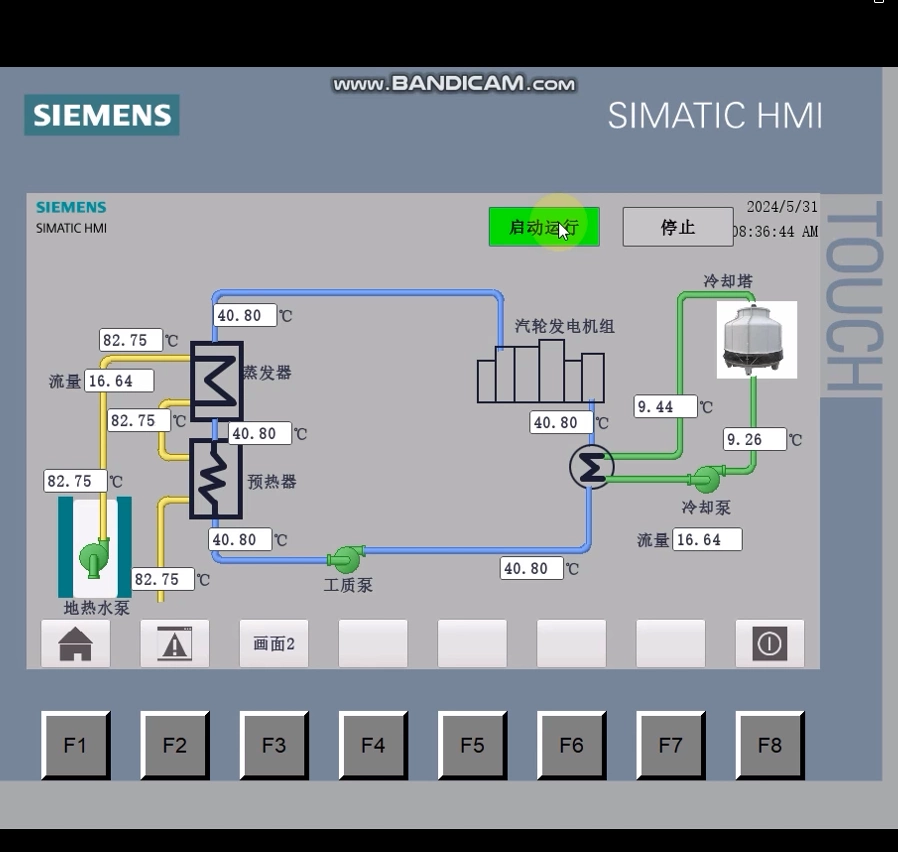The height and width of the screenshot is (852, 898).
Task: Select the 40.80 field between 蒸发器 and 预热器
Action: (260, 433)
